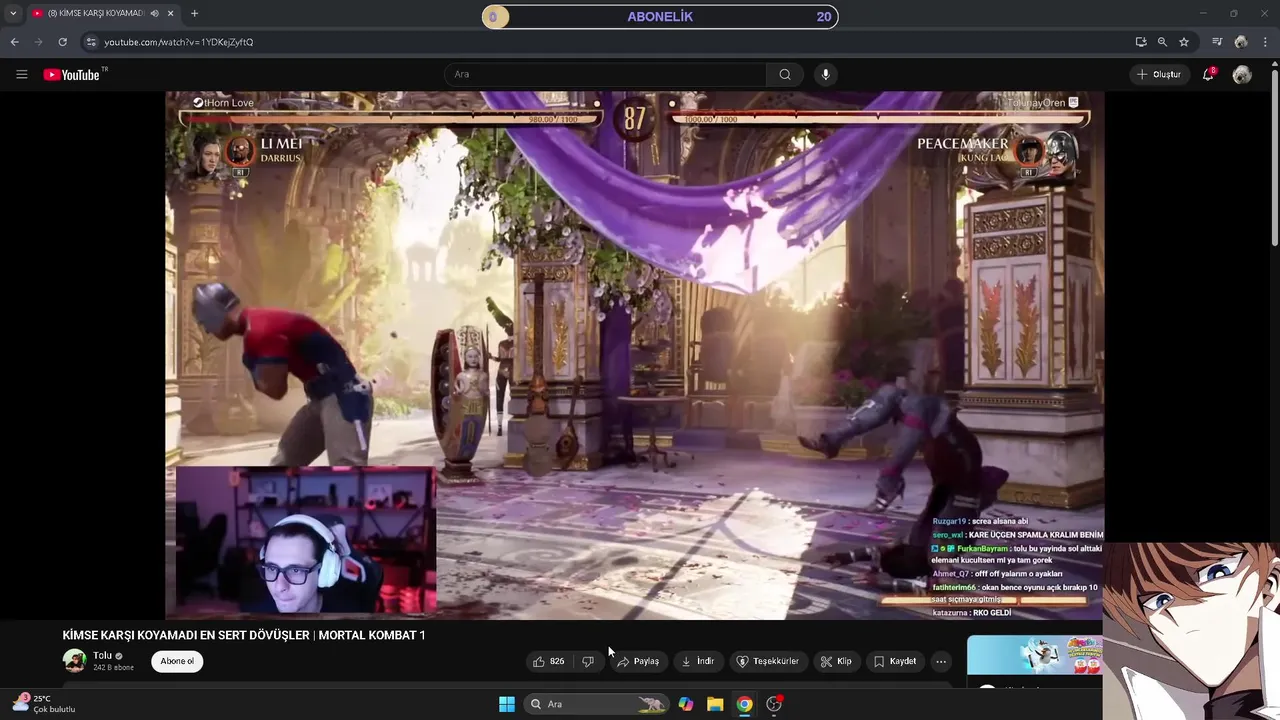Viewport: 1280px width, 720px height.
Task: Open the YouTube hamburger guide menu
Action: pos(22,74)
